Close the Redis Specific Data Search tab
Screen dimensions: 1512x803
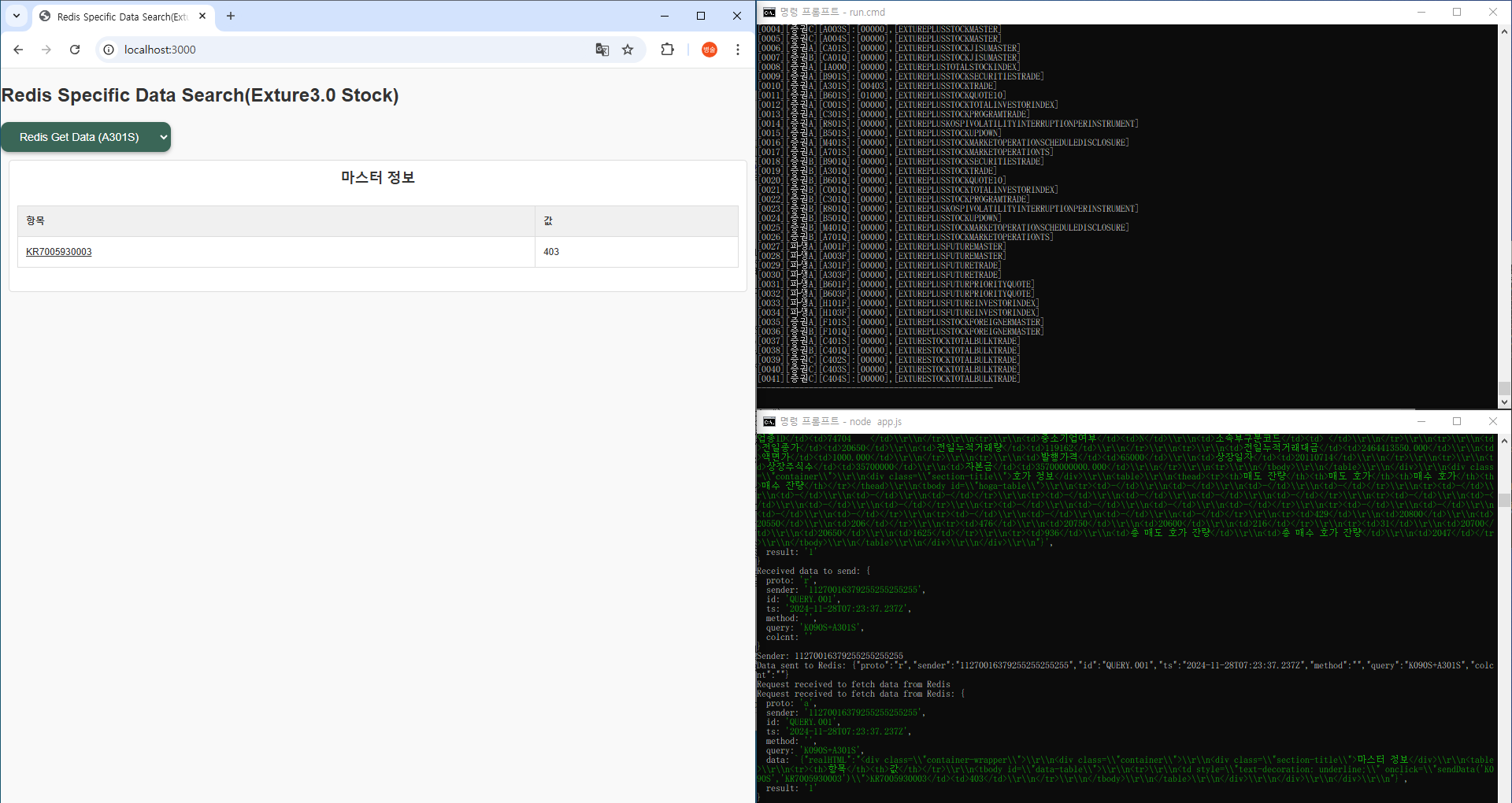point(202,16)
